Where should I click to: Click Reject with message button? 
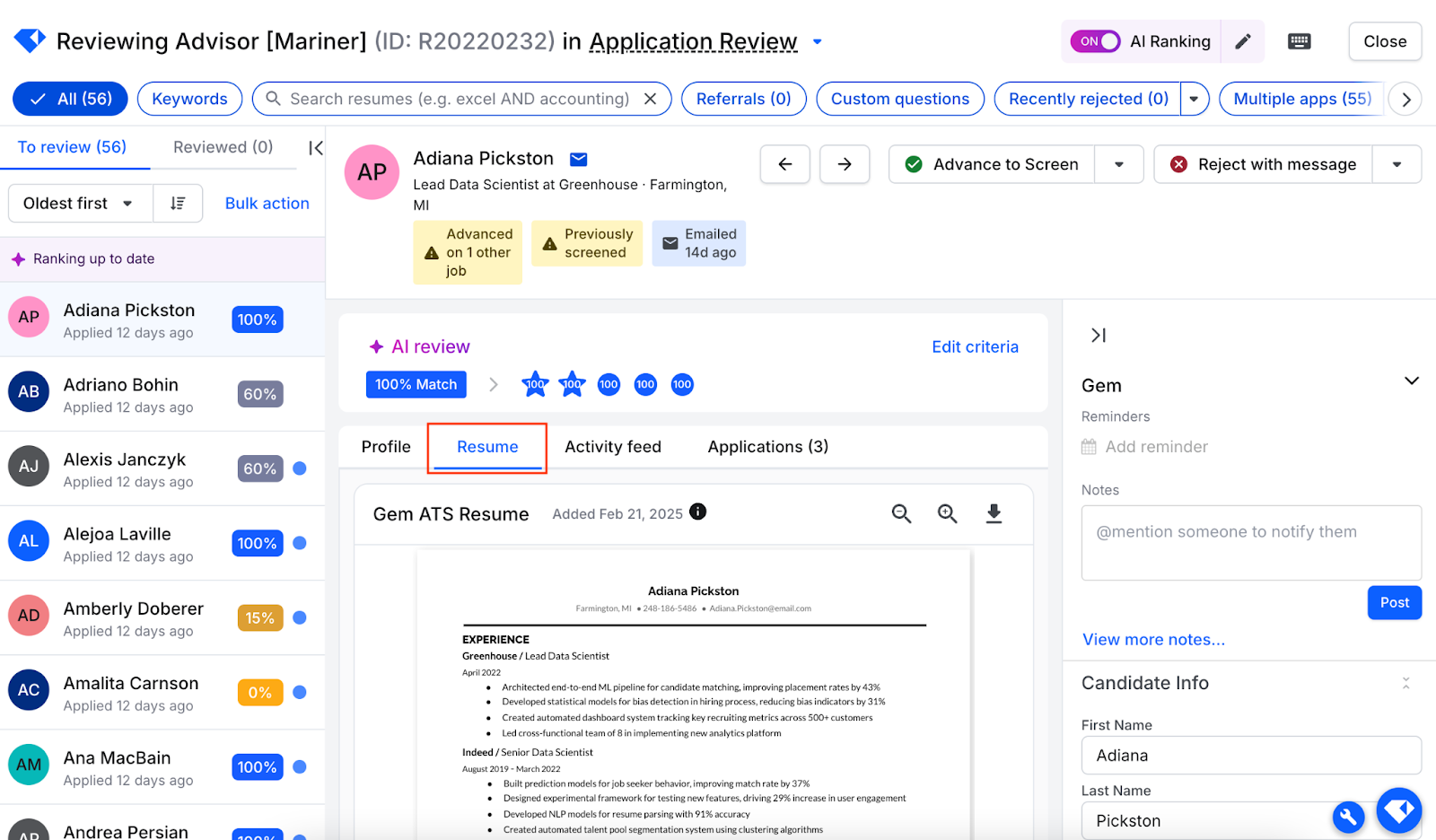click(x=1263, y=164)
